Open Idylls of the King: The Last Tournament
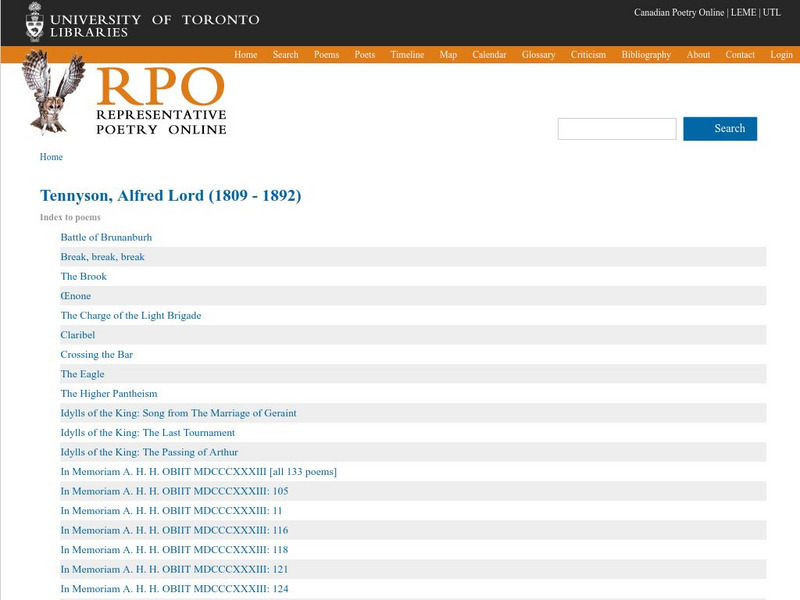Viewport: 800px width, 600px height. (147, 432)
